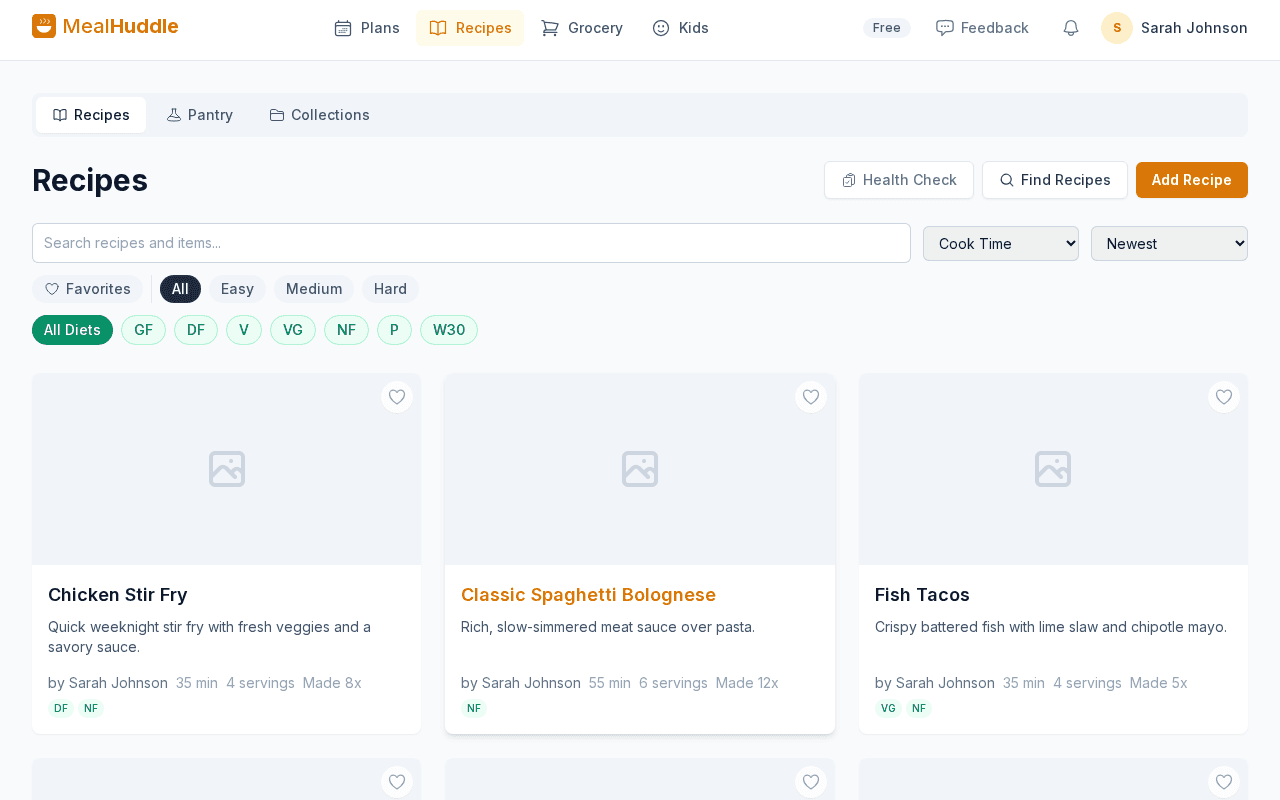
Task: Toggle the VG diet filter chip
Action: coord(293,330)
